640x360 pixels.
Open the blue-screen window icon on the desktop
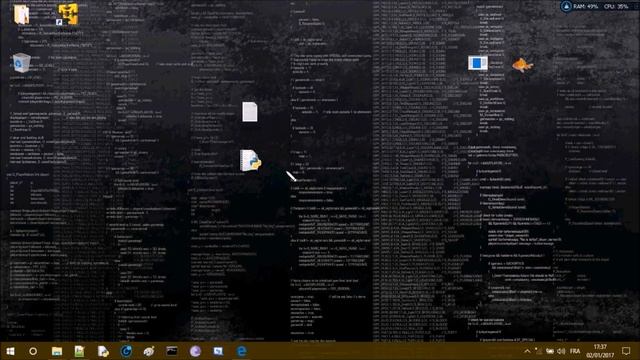[478, 63]
